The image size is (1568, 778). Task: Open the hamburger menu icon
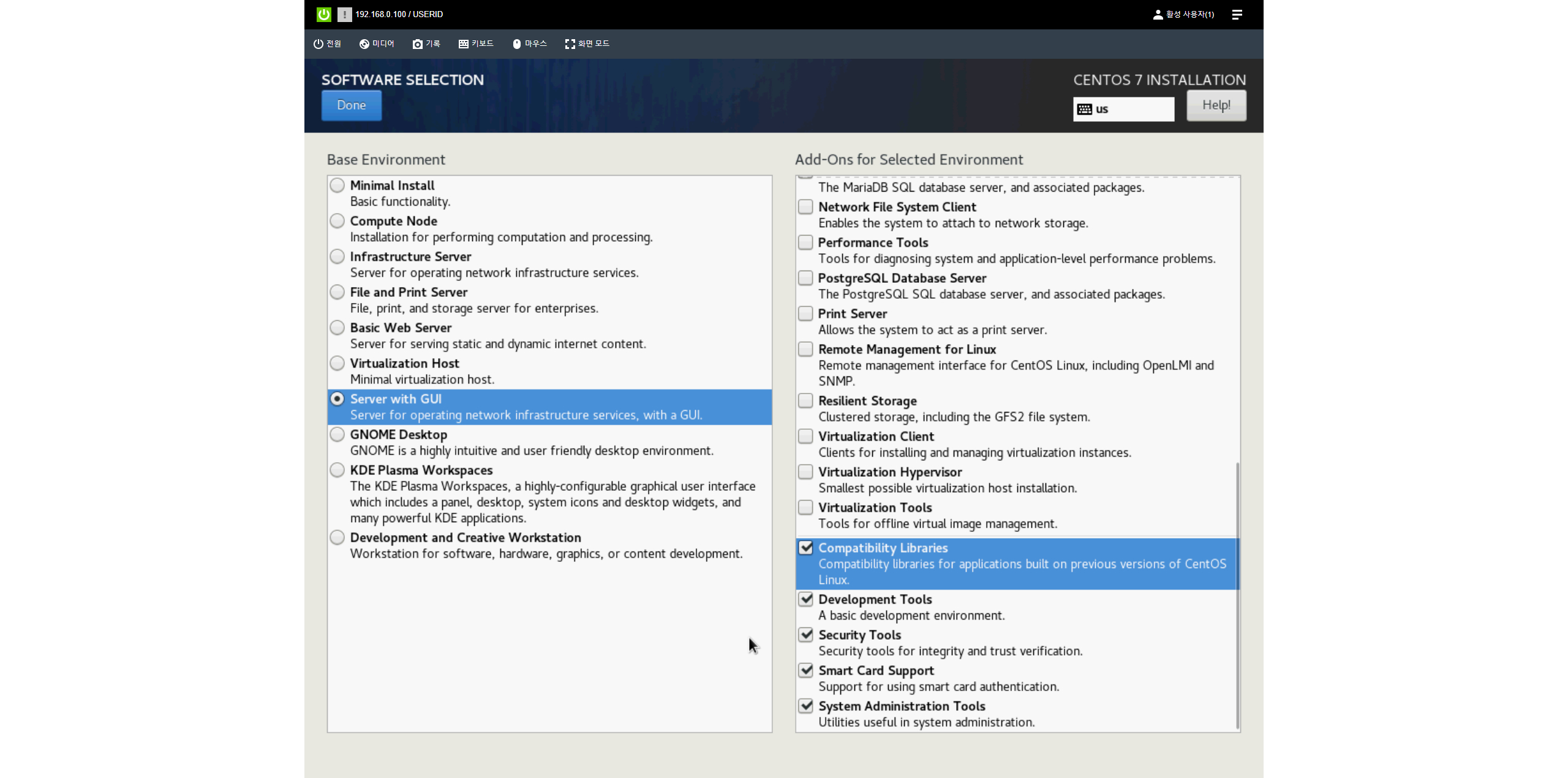coord(1237,14)
